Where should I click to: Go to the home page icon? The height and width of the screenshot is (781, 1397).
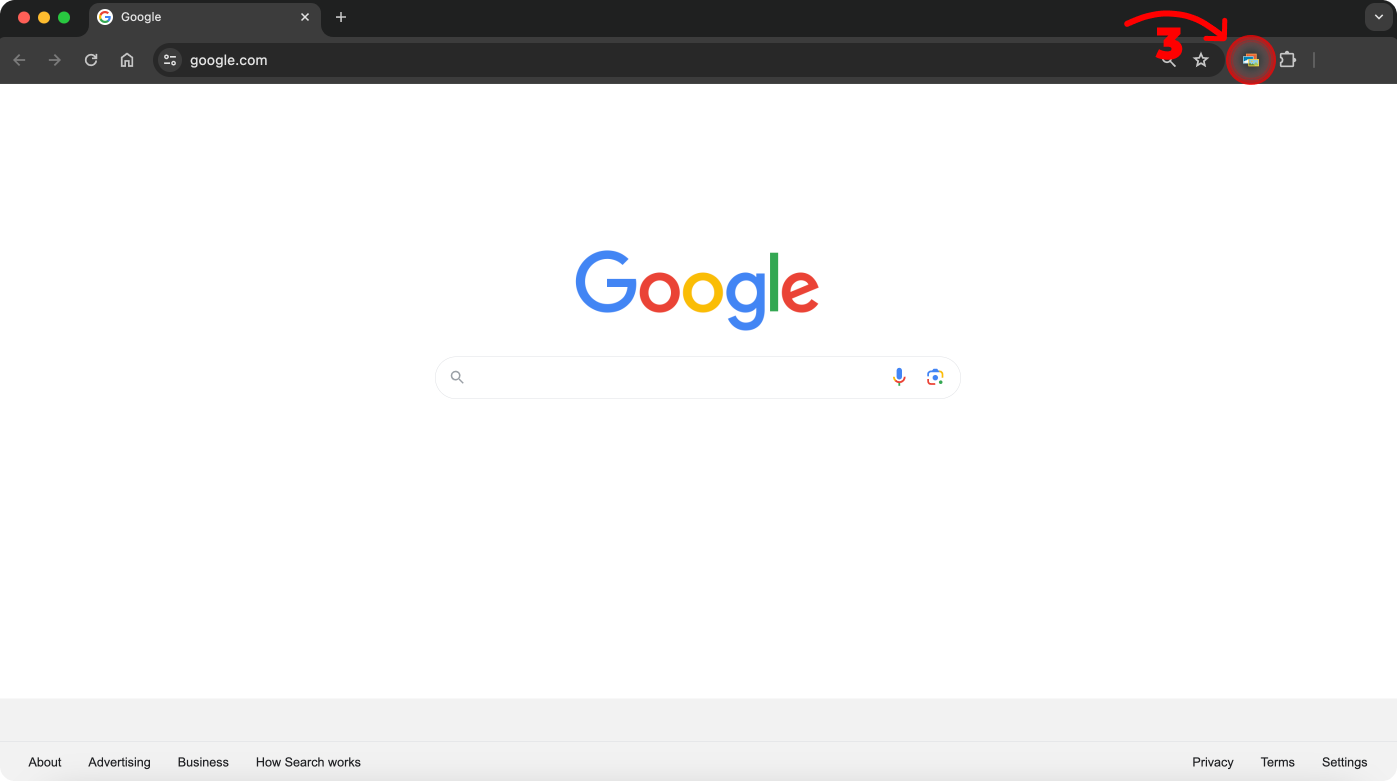click(127, 60)
